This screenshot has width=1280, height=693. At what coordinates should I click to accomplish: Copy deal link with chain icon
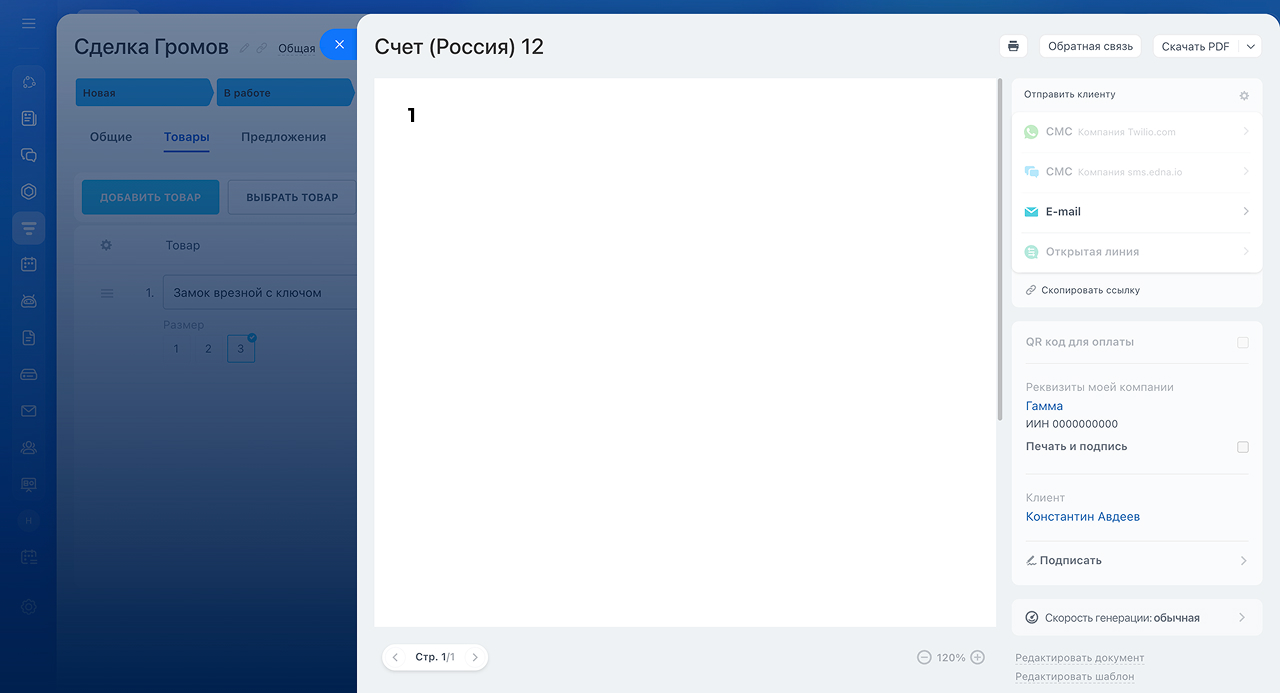(262, 48)
